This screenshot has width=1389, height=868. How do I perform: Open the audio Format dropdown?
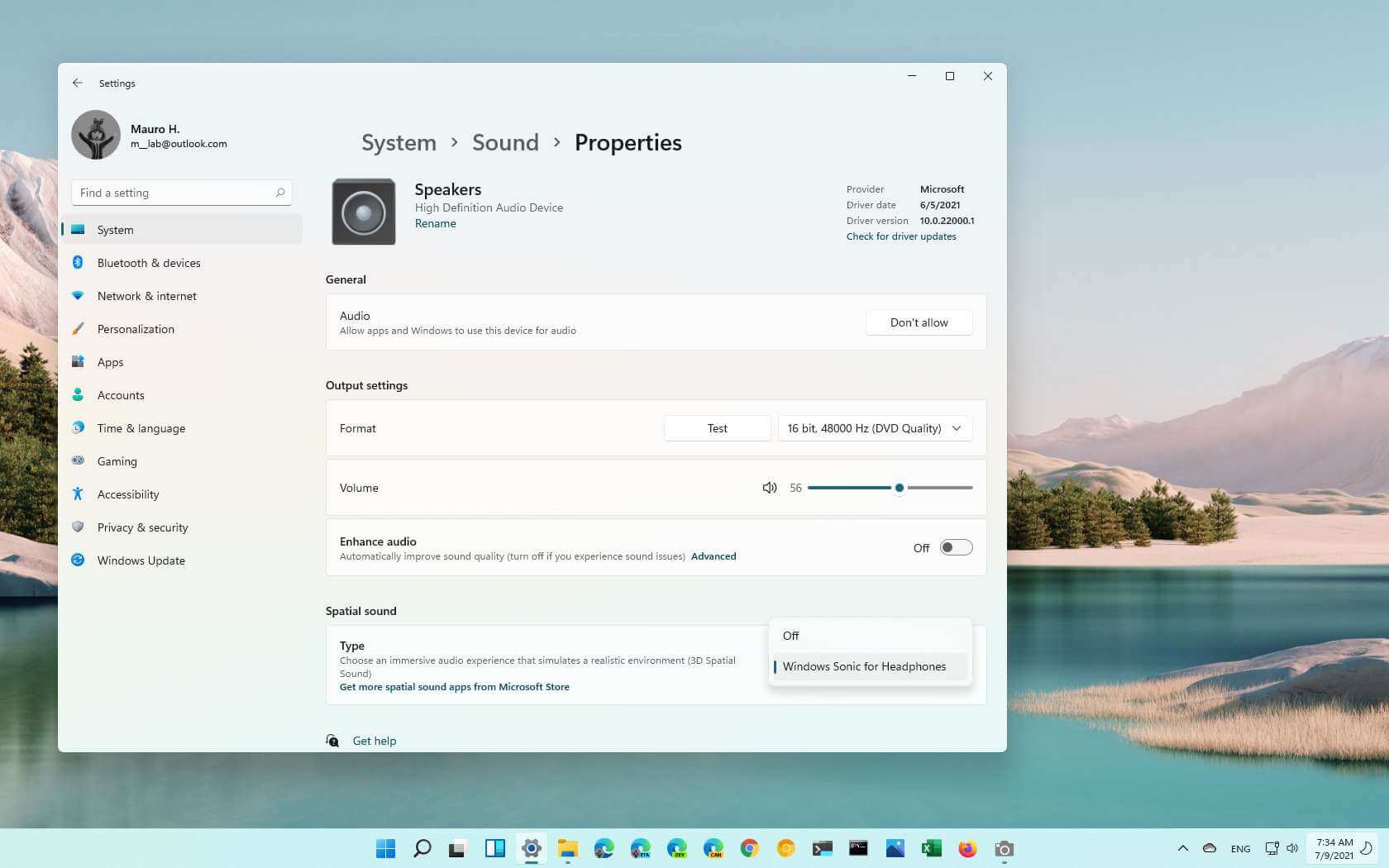pyautogui.click(x=875, y=428)
